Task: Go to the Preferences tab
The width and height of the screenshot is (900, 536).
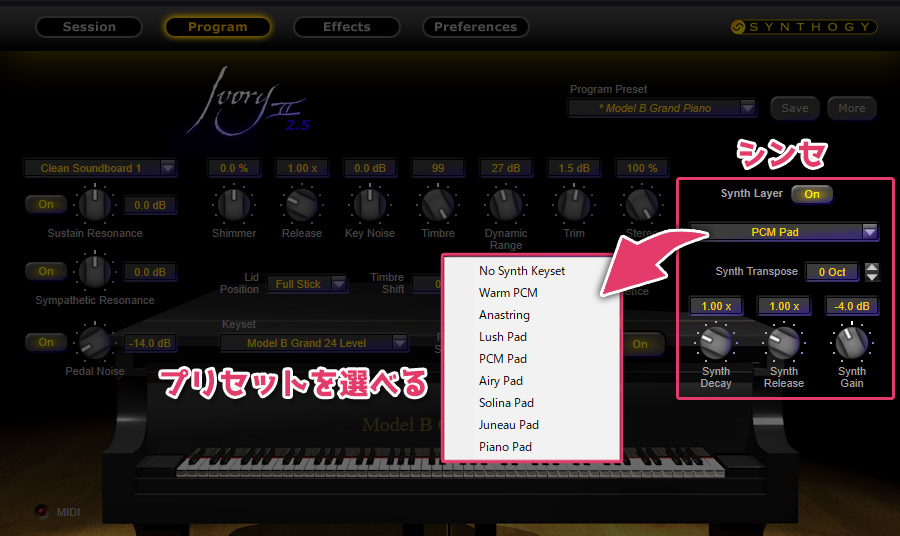Action: 475,27
